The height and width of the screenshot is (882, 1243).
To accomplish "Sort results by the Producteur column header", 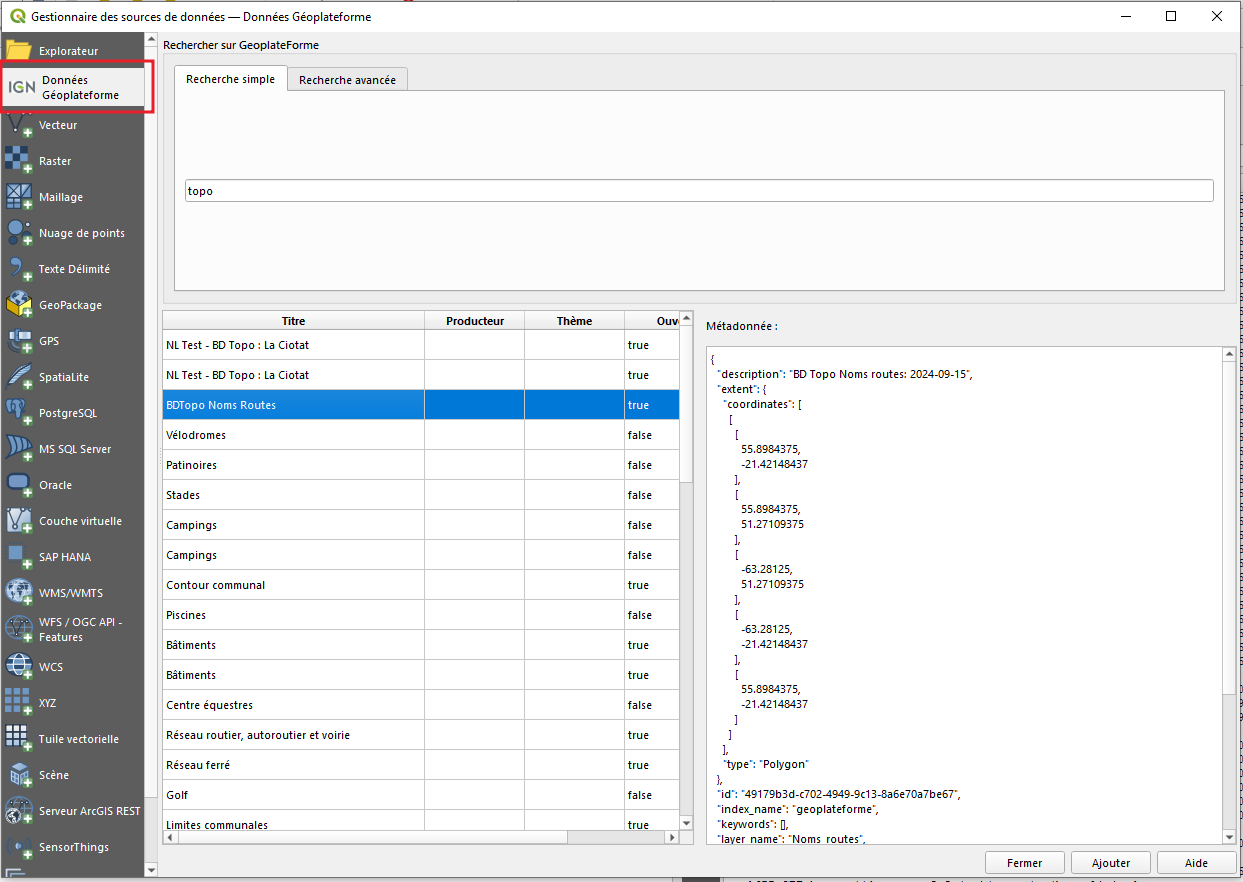I will pyautogui.click(x=475, y=321).
